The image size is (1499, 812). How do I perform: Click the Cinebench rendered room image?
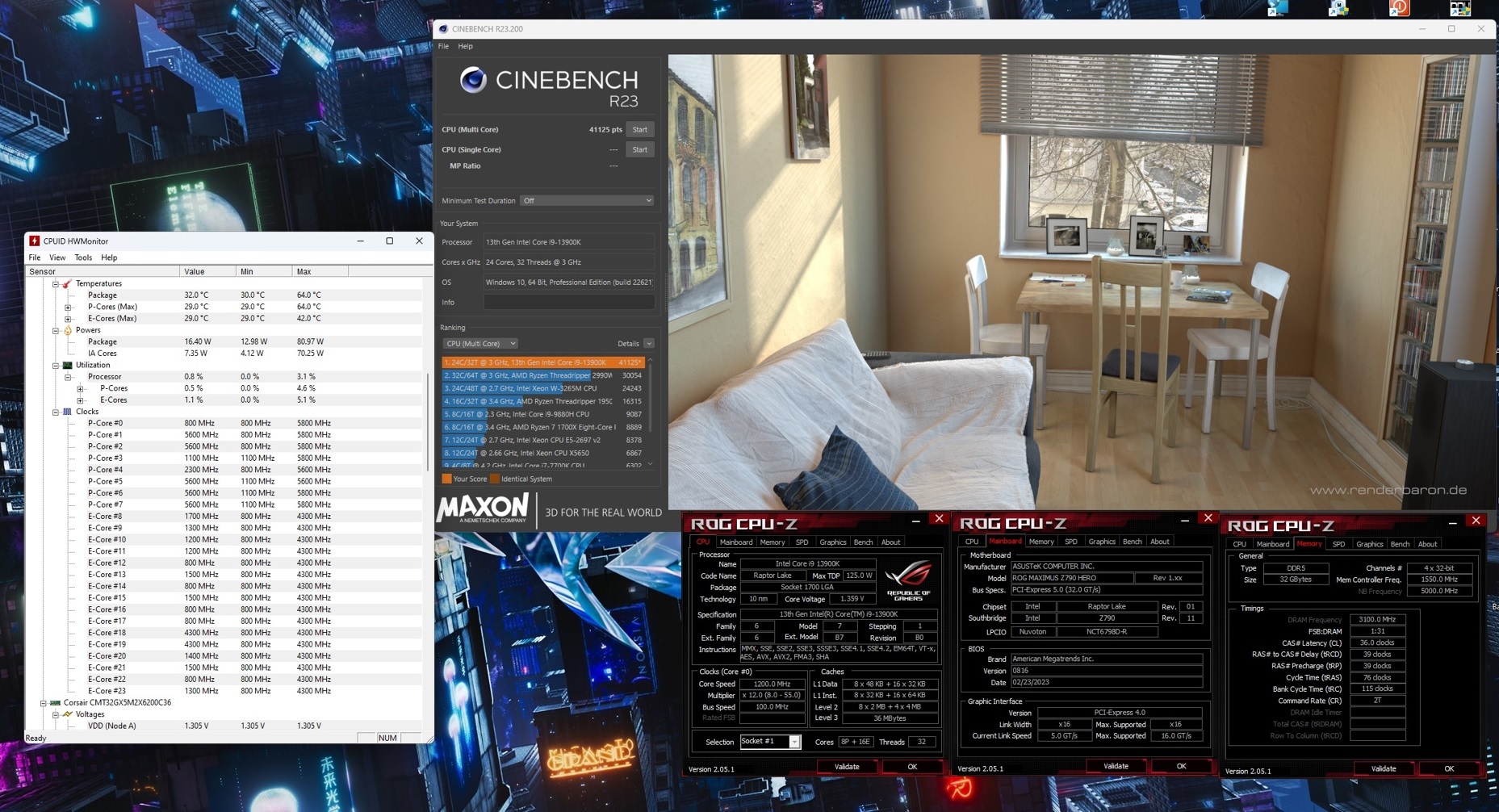[1081, 282]
